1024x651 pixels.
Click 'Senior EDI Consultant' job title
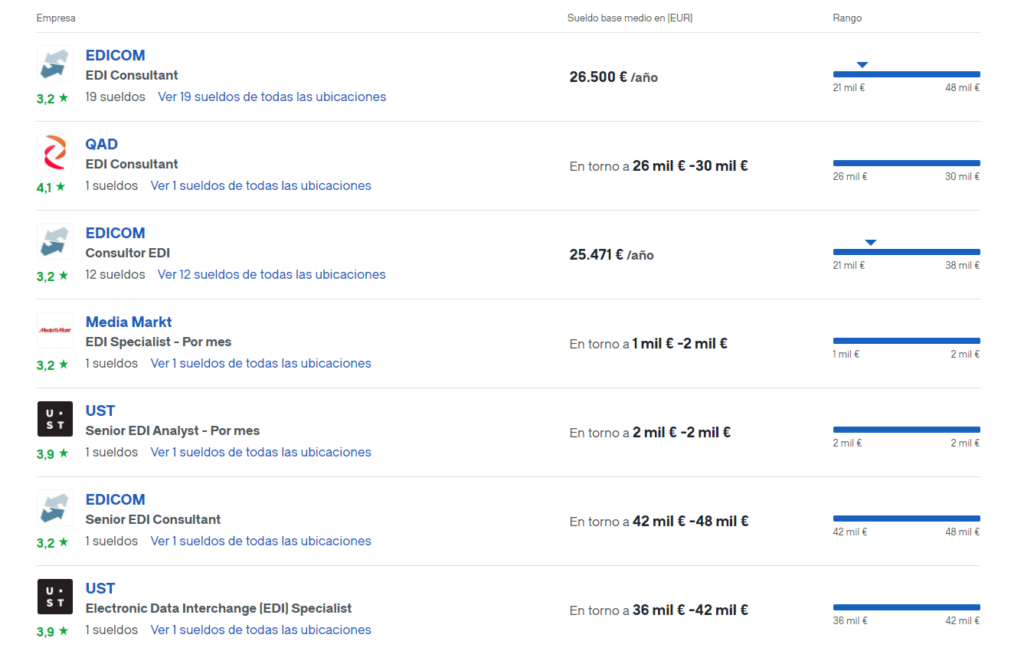point(153,519)
